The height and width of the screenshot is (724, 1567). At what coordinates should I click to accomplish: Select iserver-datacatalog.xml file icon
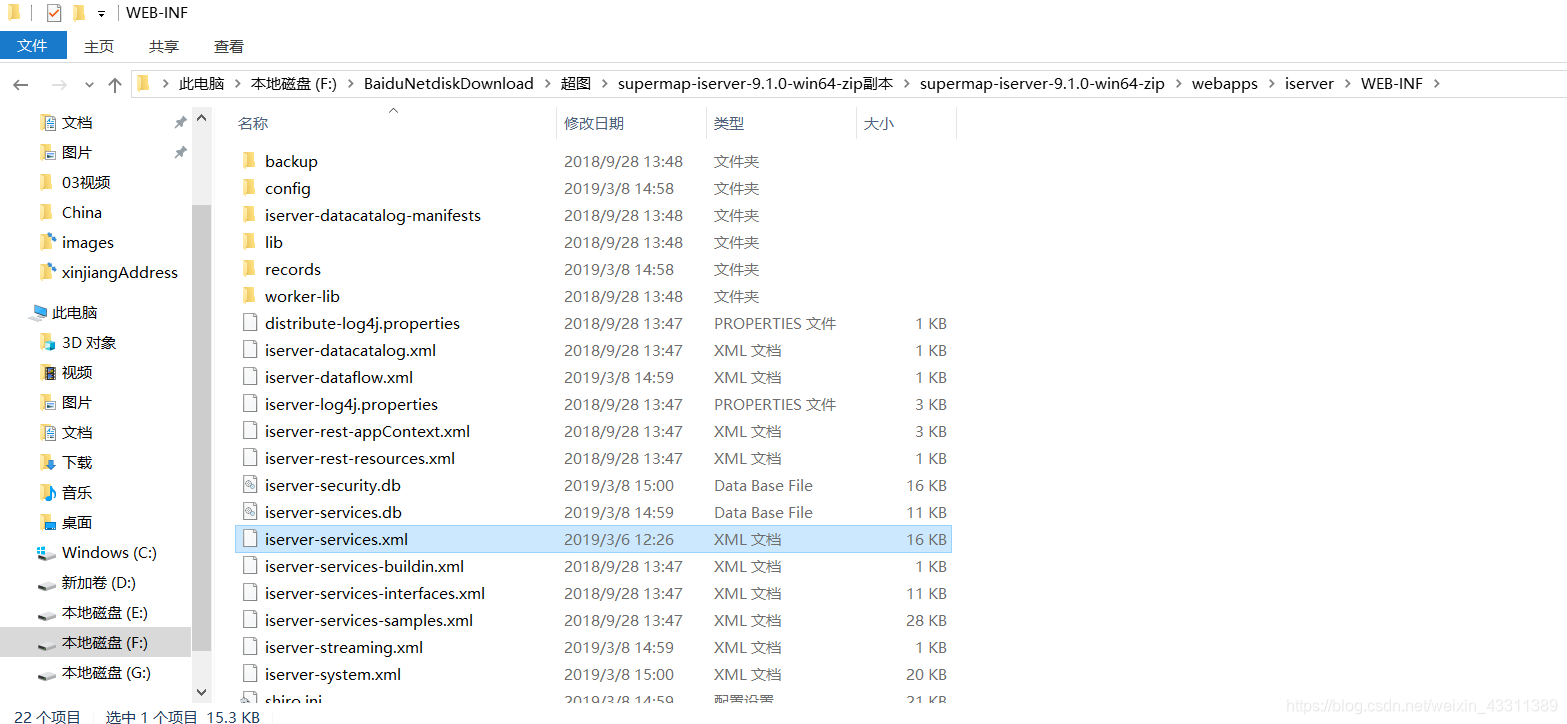pyautogui.click(x=250, y=350)
